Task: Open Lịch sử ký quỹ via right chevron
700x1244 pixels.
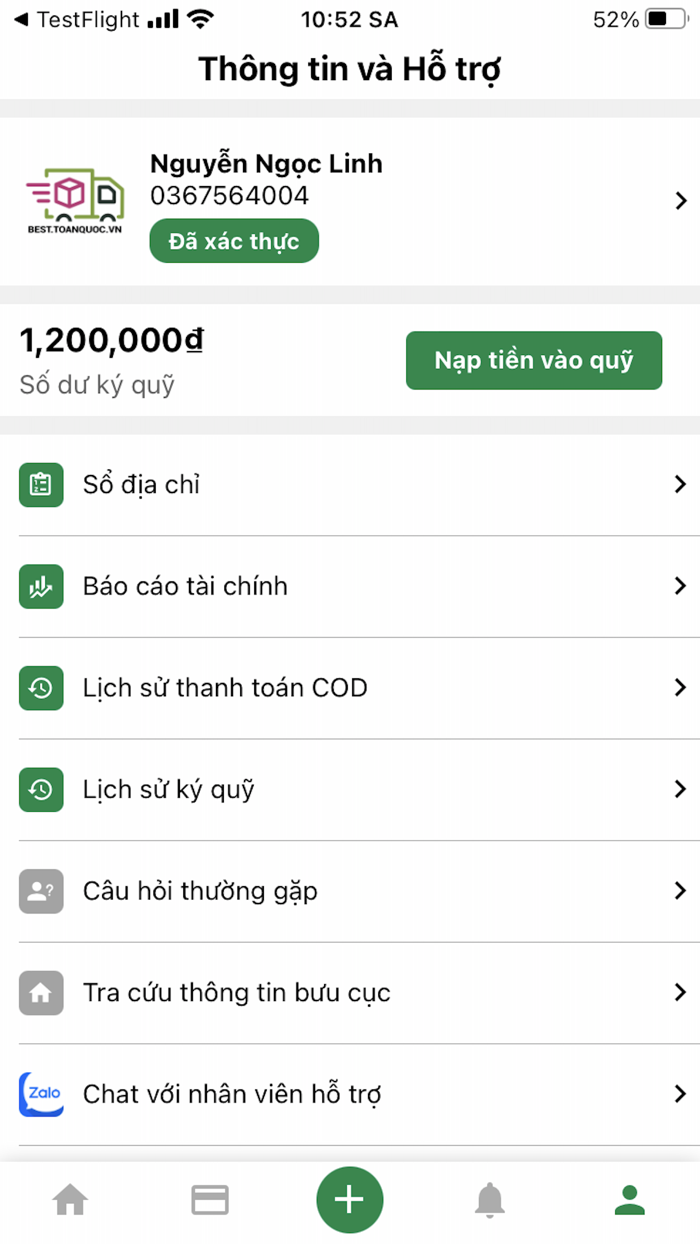Action: point(681,790)
